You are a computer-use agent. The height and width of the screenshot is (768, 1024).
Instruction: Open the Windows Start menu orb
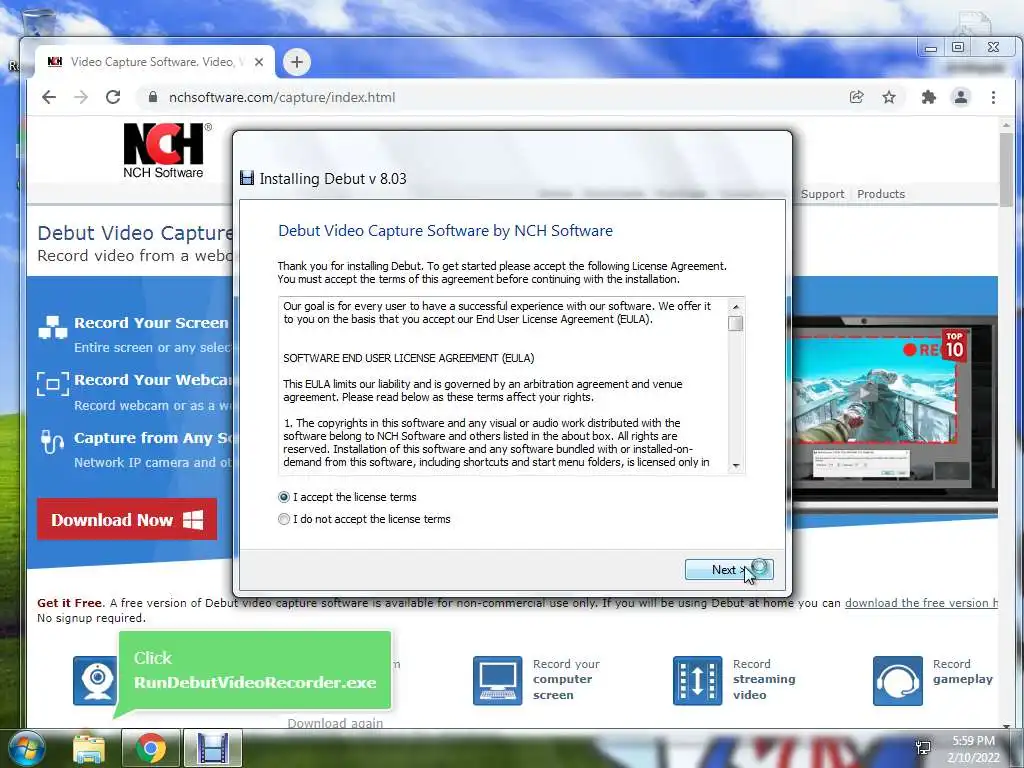25,748
